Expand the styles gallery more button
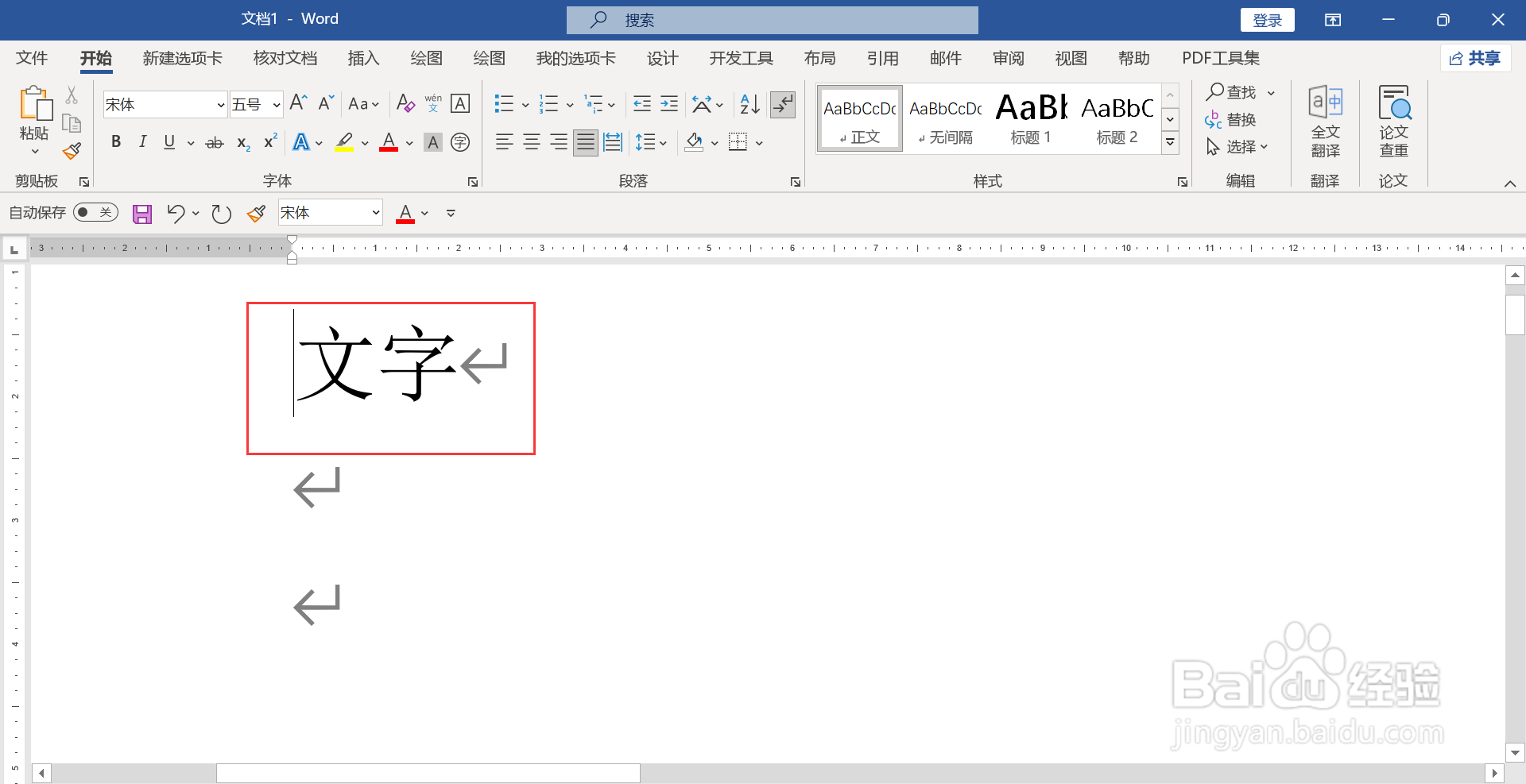Viewport: 1526px width, 784px height. point(1170,143)
